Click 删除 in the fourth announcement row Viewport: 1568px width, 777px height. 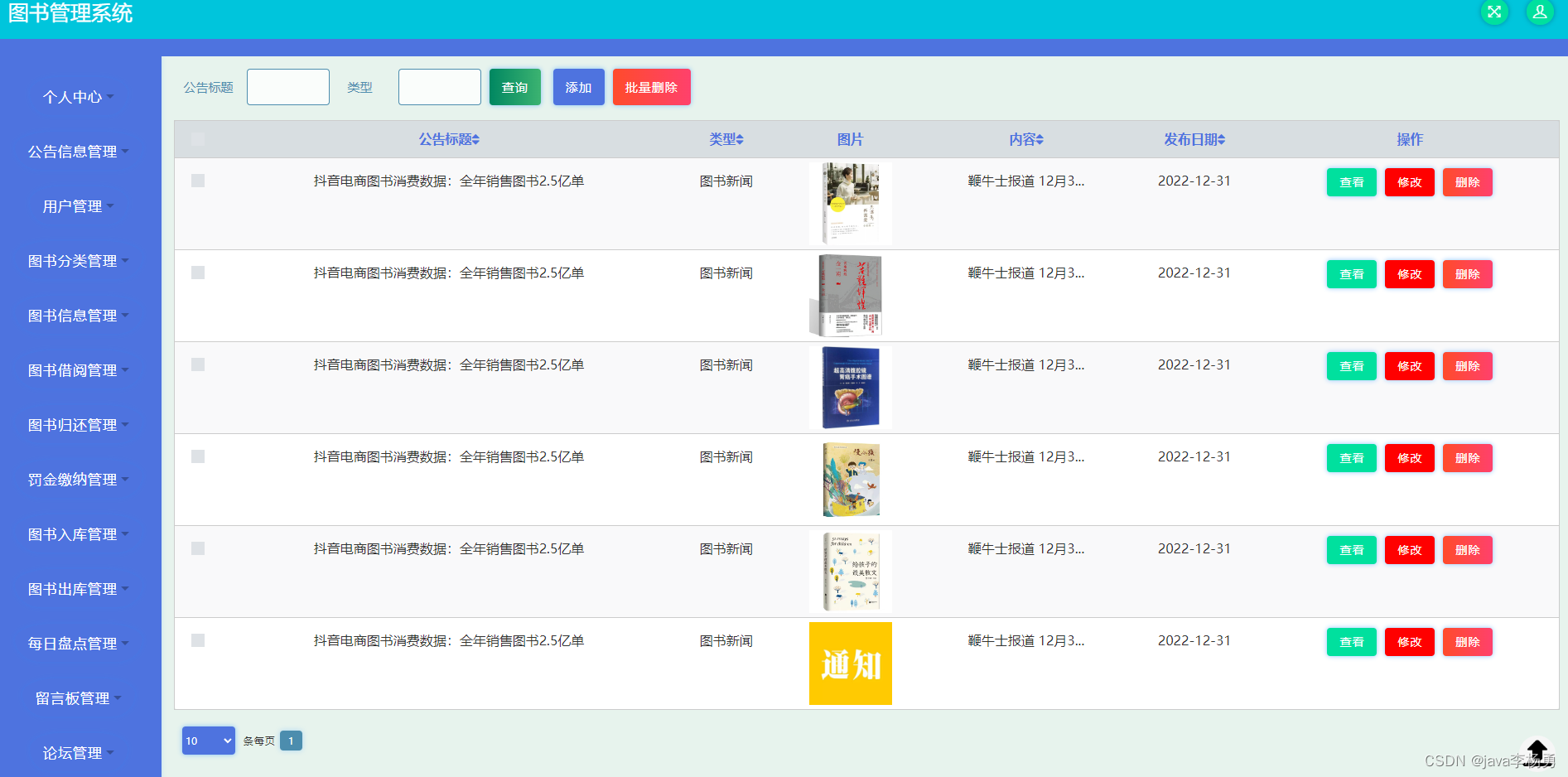(x=1468, y=458)
